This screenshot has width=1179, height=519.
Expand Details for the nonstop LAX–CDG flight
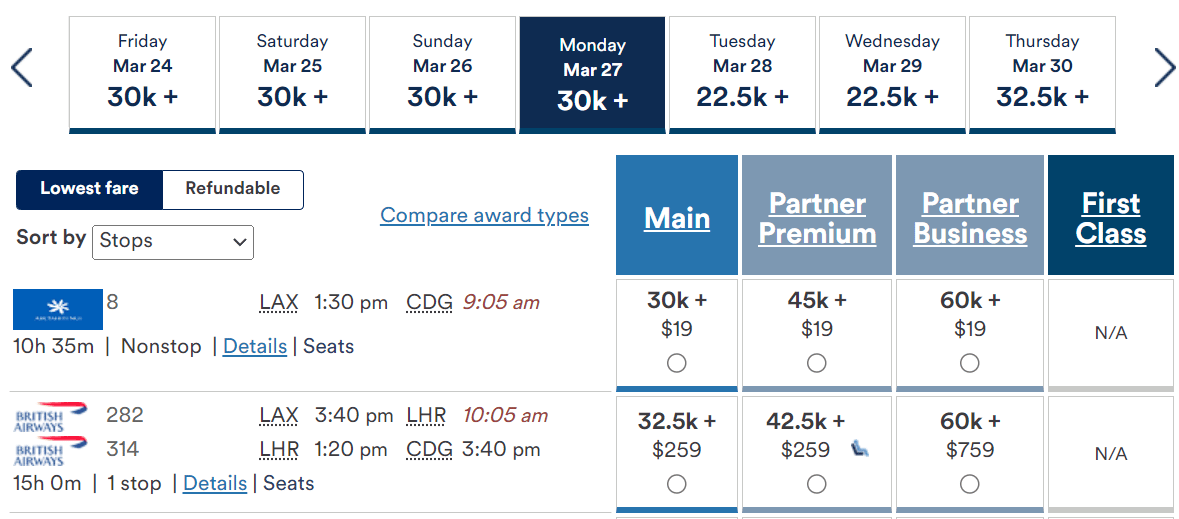255,346
